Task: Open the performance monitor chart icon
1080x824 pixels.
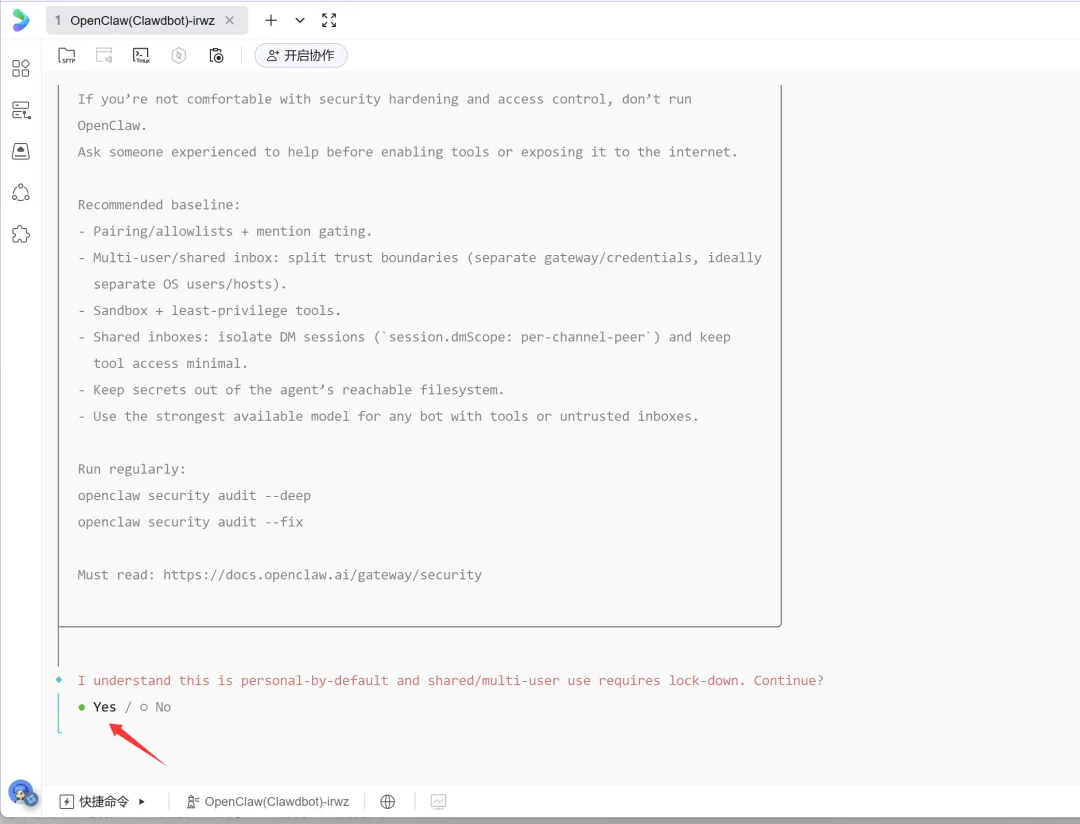Action: tap(439, 801)
